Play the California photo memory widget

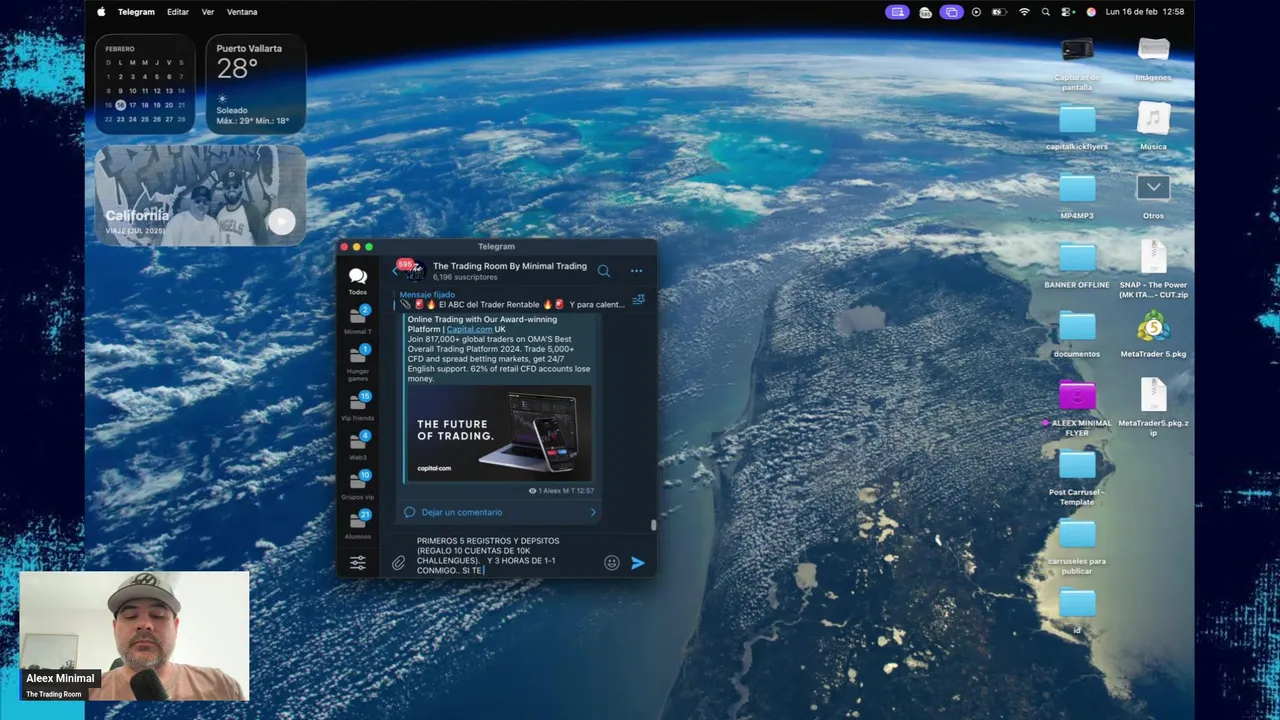[282, 221]
